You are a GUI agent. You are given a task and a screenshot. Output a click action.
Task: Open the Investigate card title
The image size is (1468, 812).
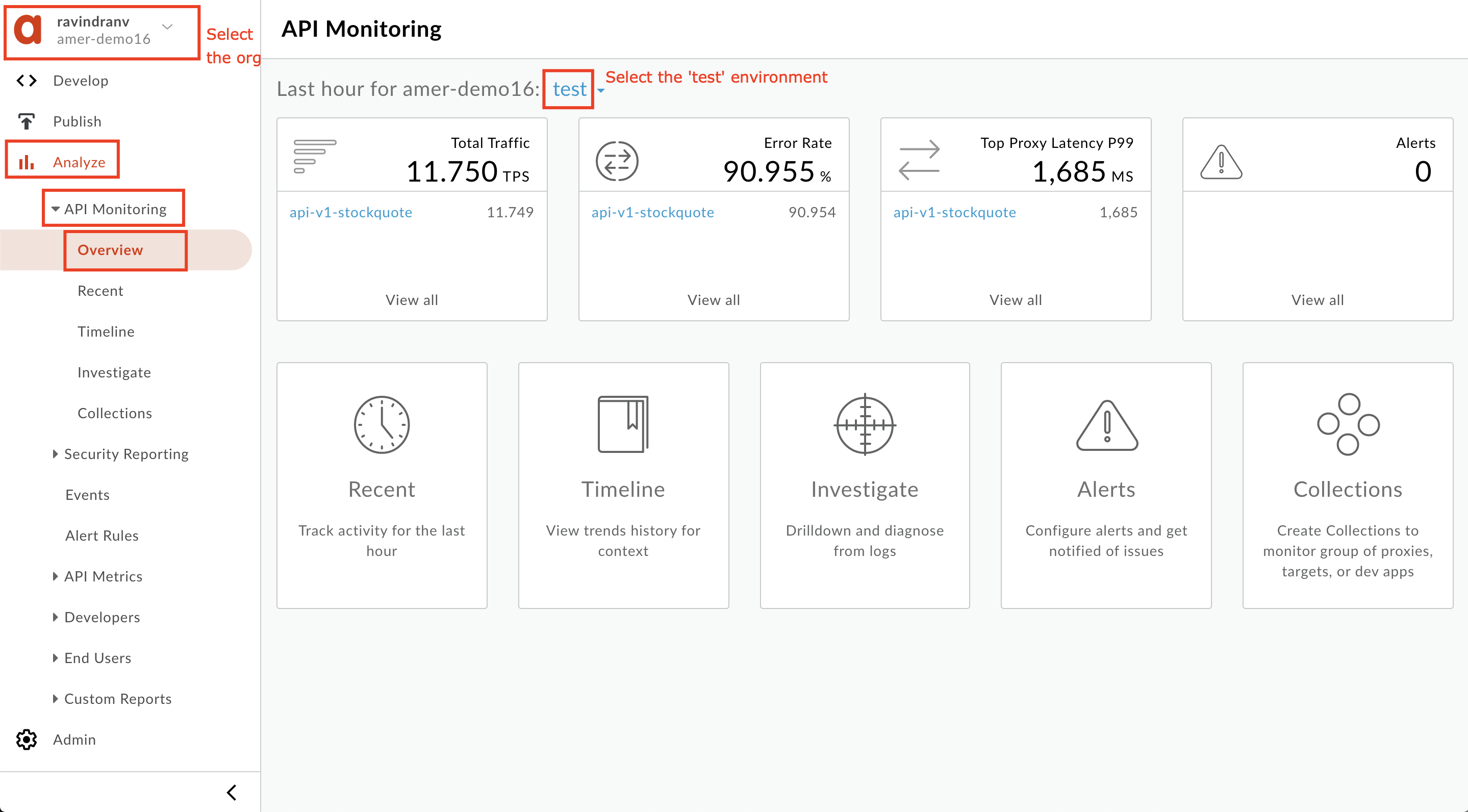pos(865,490)
